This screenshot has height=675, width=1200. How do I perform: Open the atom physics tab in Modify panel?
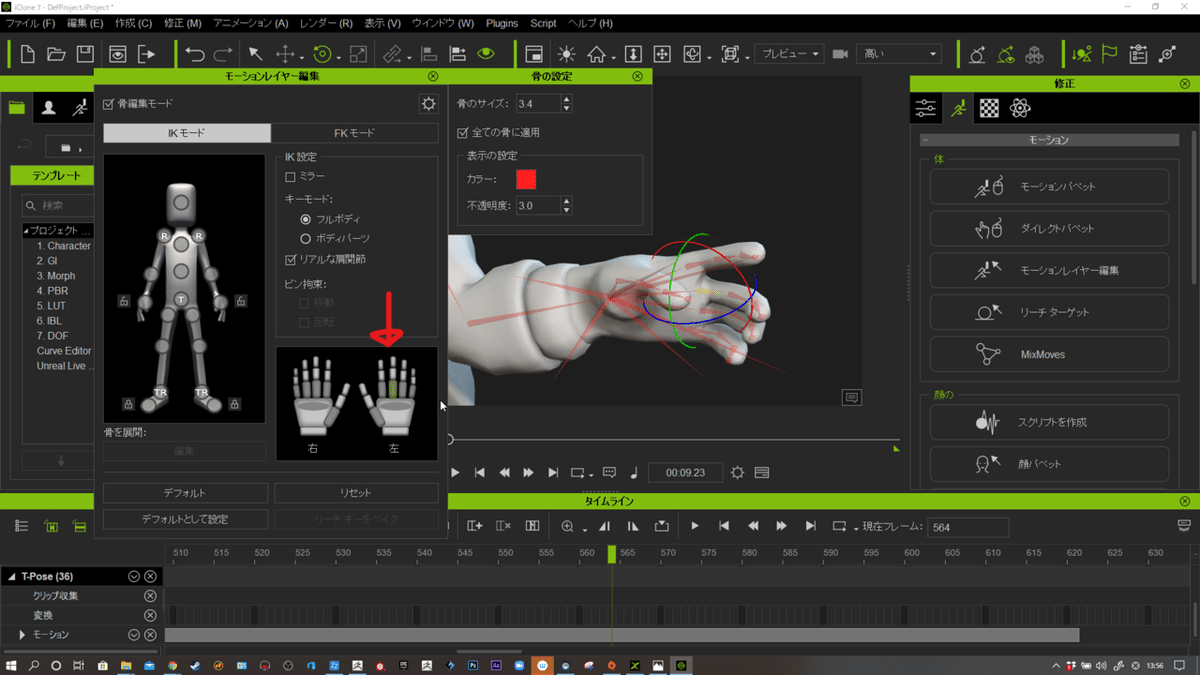1020,108
